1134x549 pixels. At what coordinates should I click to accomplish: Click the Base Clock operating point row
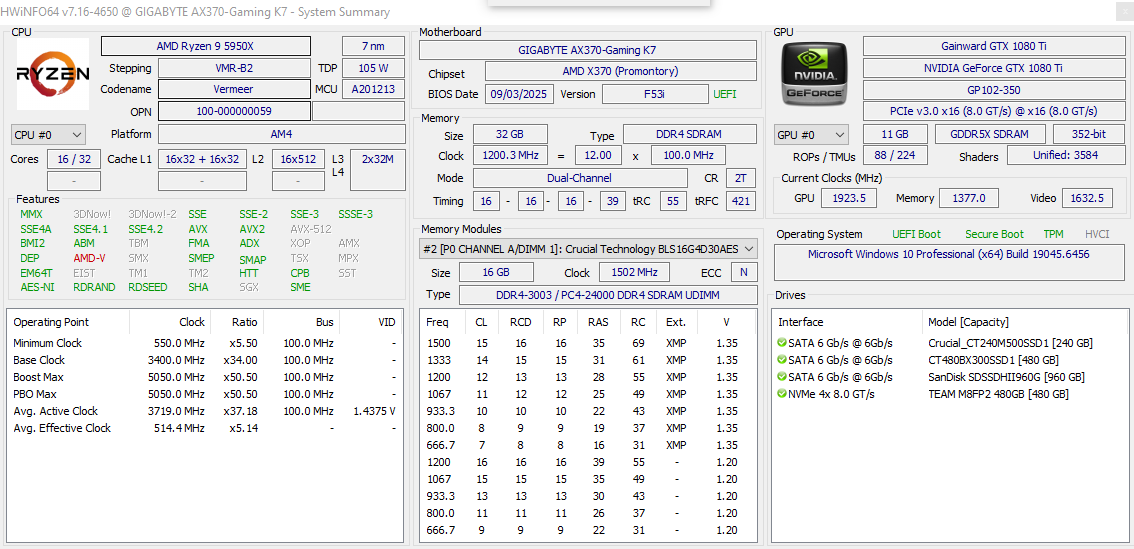coord(205,359)
